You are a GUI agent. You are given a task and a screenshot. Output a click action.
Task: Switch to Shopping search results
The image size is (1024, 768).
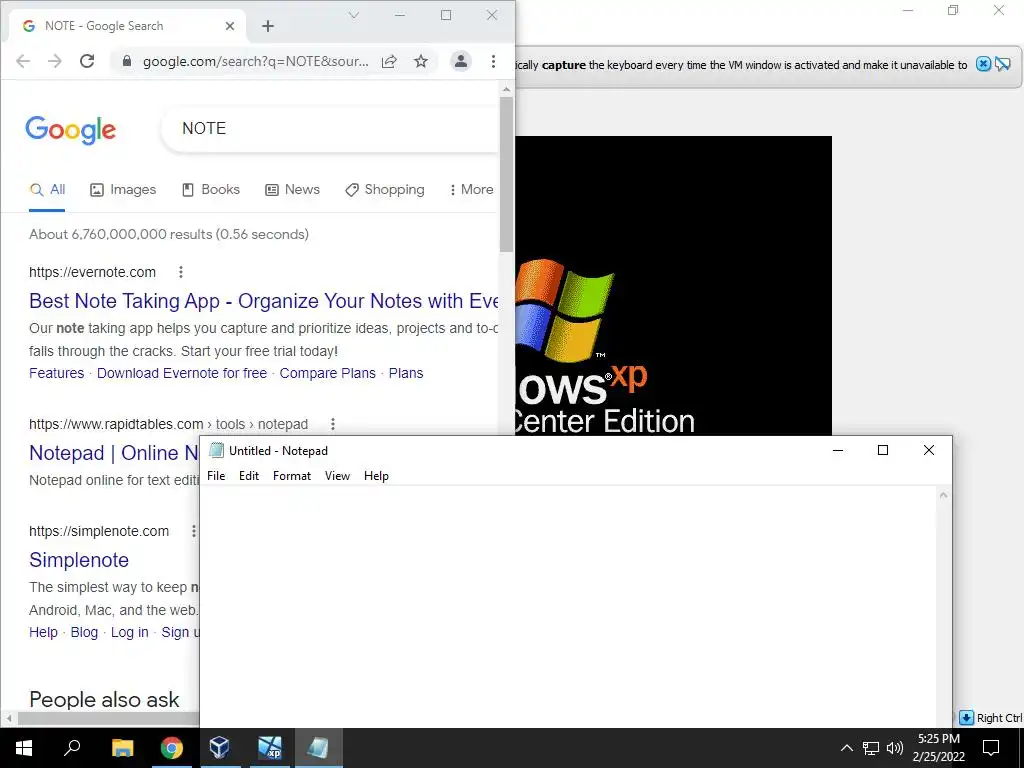click(385, 189)
